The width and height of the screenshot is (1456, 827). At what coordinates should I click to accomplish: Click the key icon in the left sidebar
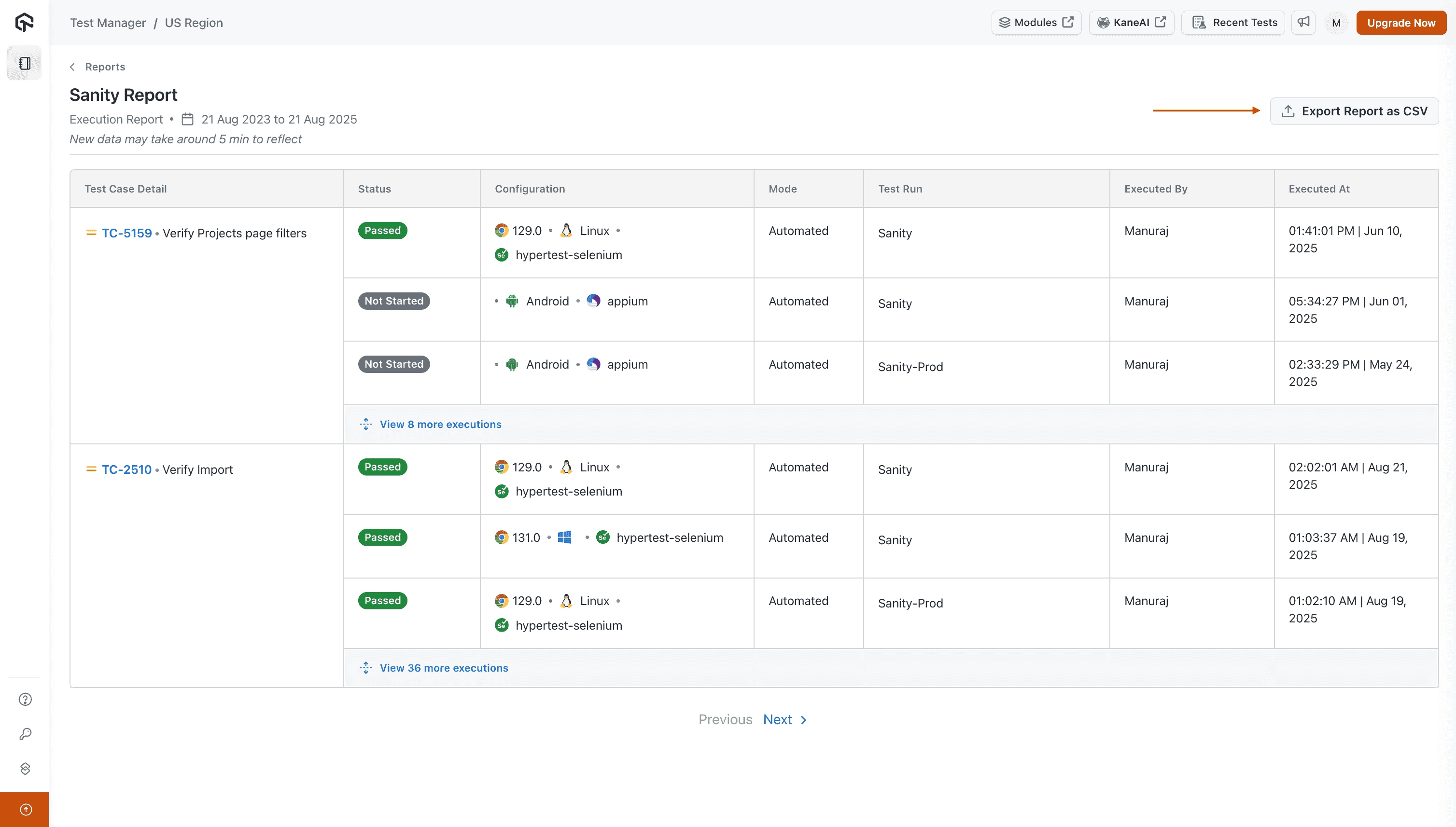coord(25,733)
